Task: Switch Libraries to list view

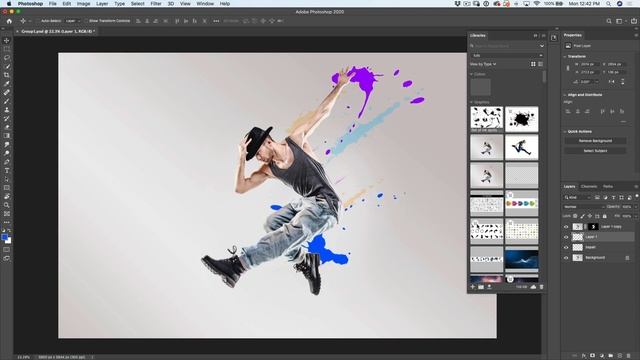Action: pos(540,64)
